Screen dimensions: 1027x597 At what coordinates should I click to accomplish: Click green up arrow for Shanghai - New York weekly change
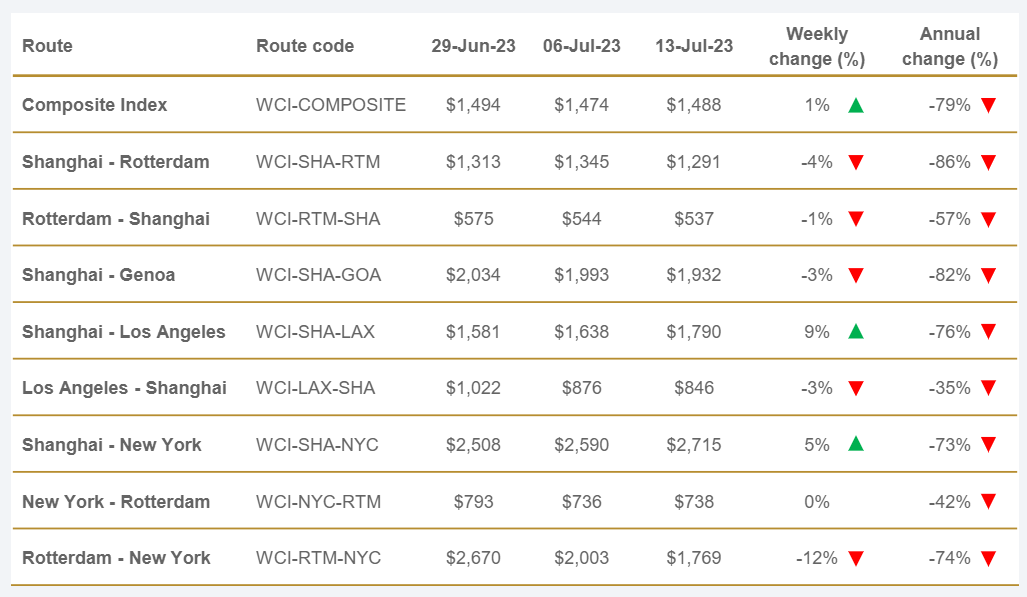(855, 445)
